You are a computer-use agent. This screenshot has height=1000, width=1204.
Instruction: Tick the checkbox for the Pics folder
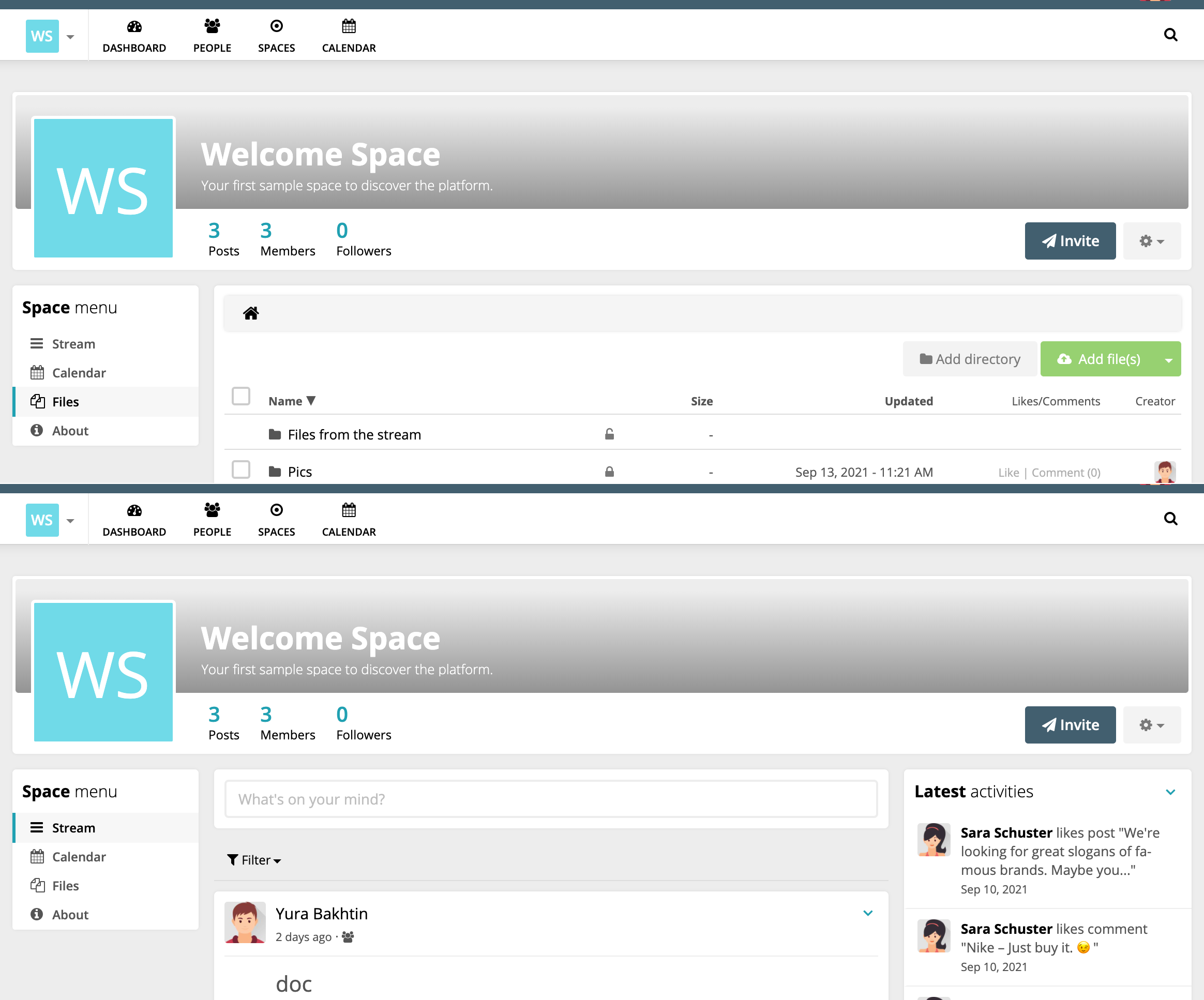(241, 469)
